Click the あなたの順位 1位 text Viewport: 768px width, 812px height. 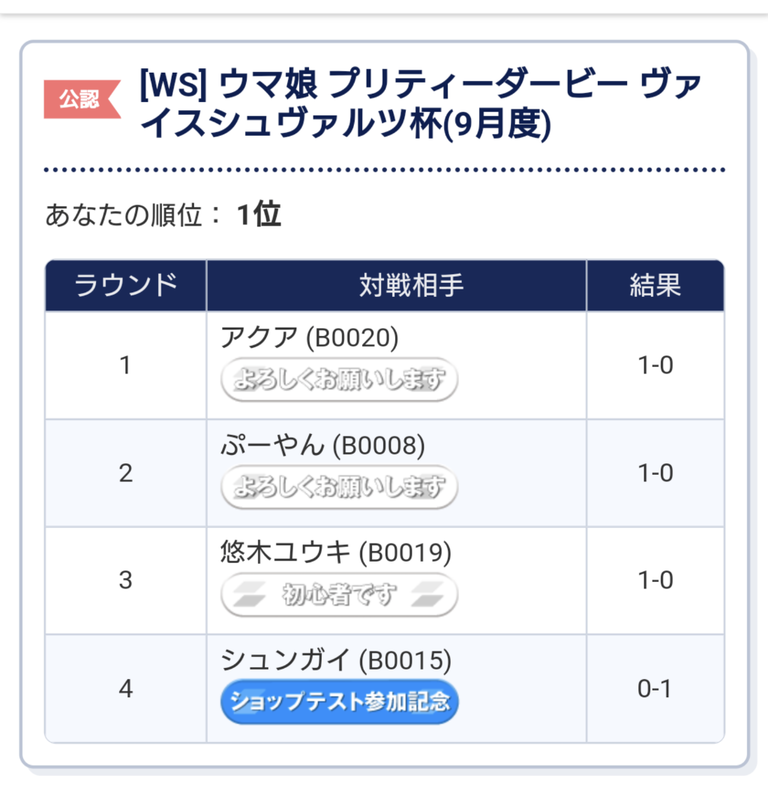click(x=163, y=215)
